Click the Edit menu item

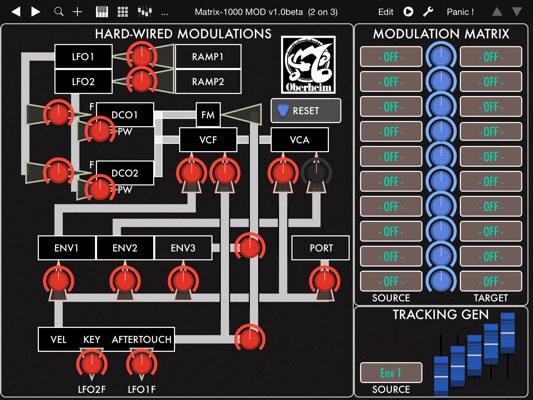click(386, 12)
